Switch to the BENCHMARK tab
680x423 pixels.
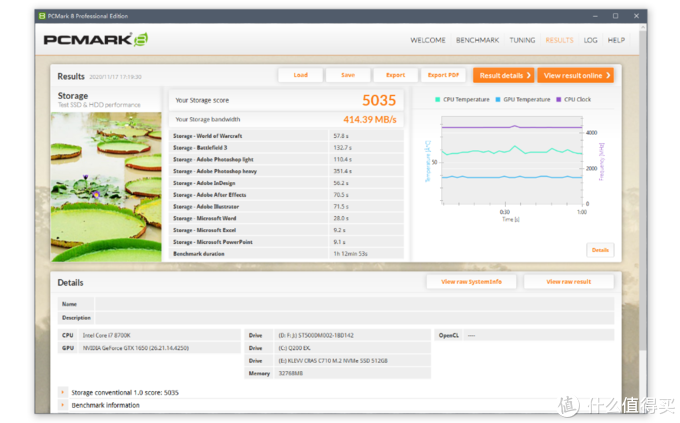[477, 40]
